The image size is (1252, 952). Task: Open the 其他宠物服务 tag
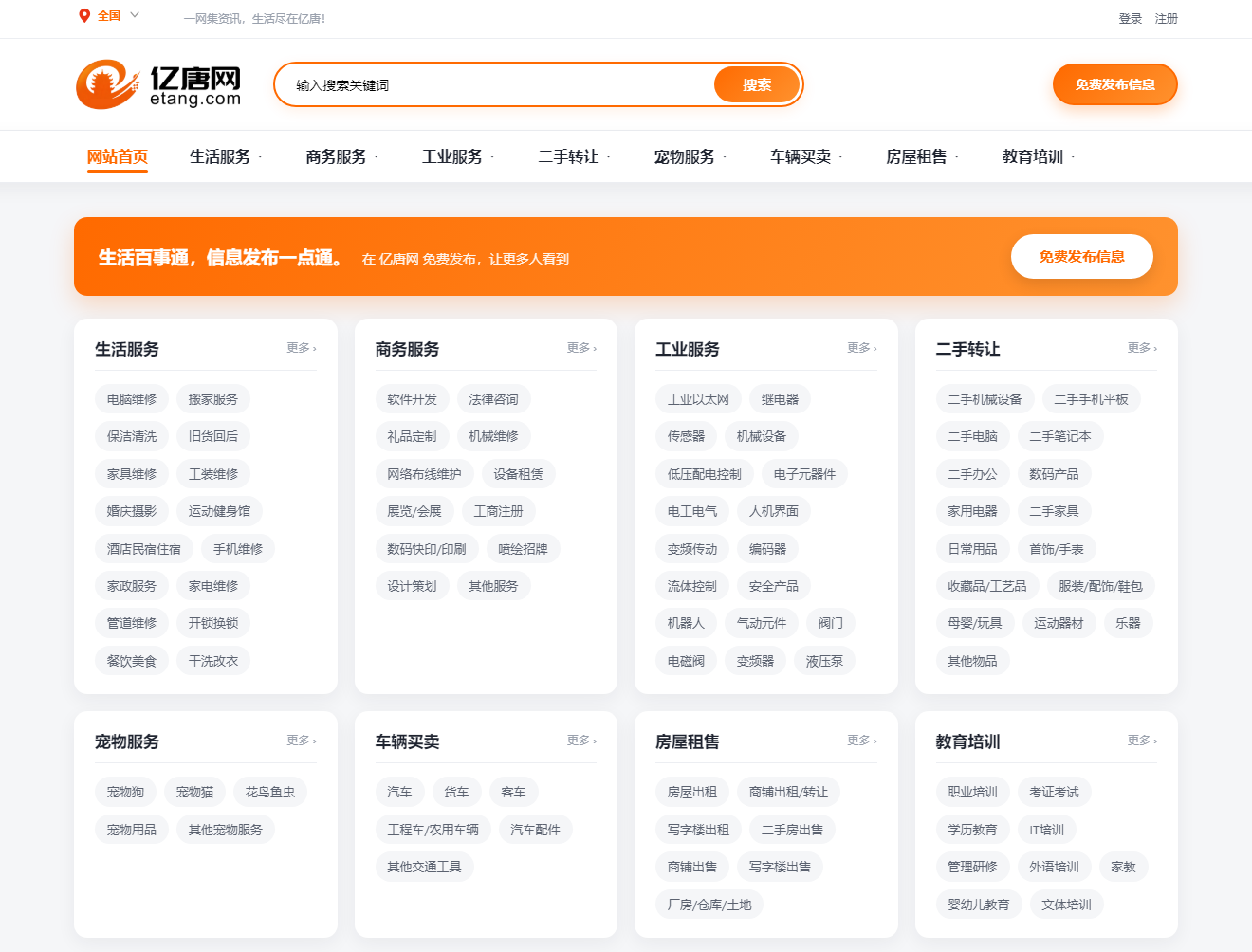click(226, 830)
